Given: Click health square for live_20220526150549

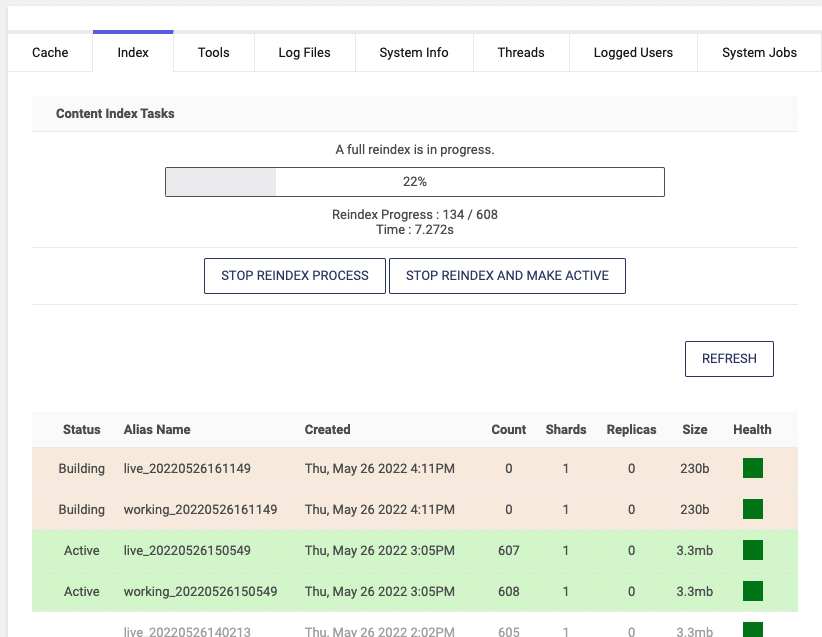Looking at the screenshot, I should 752,550.
